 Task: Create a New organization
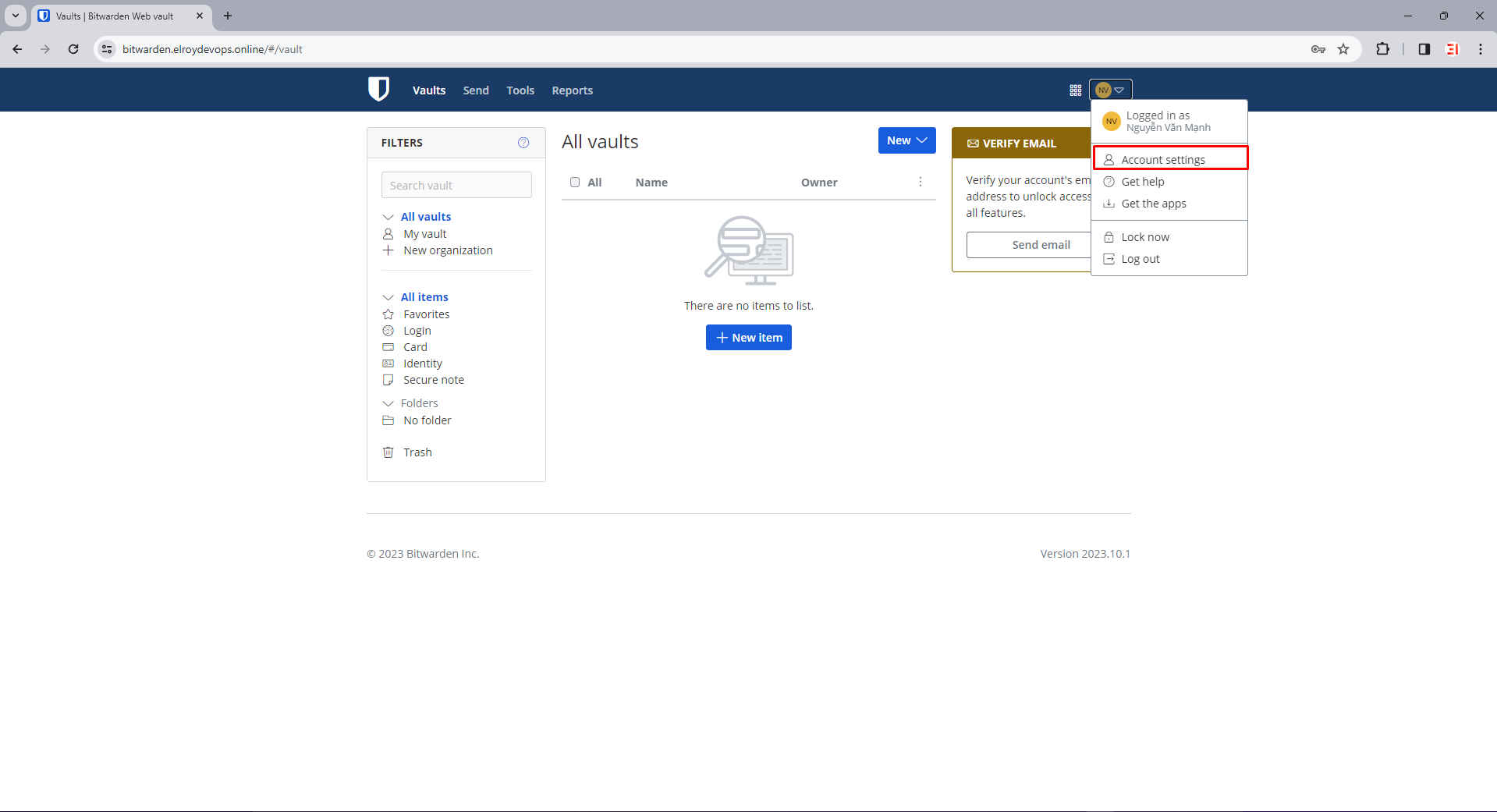tap(448, 250)
